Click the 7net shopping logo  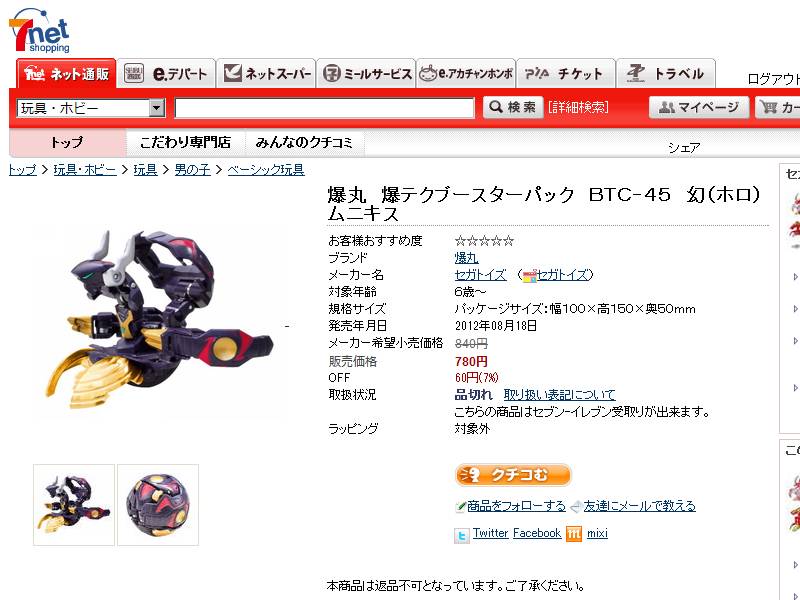coord(39,31)
